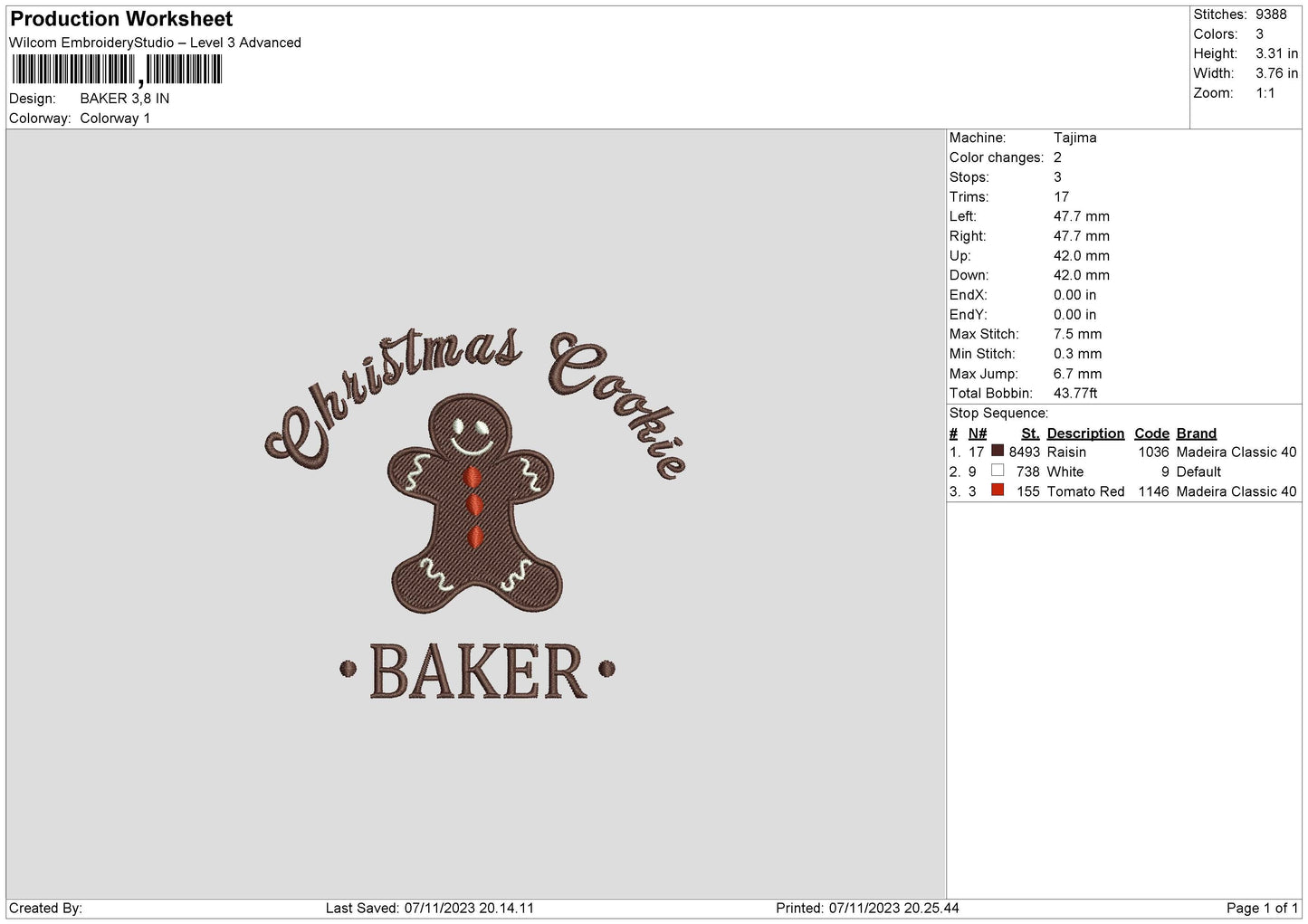The image size is (1308, 924).
Task: Click the Stitches value '9388'
Action: point(1271,14)
